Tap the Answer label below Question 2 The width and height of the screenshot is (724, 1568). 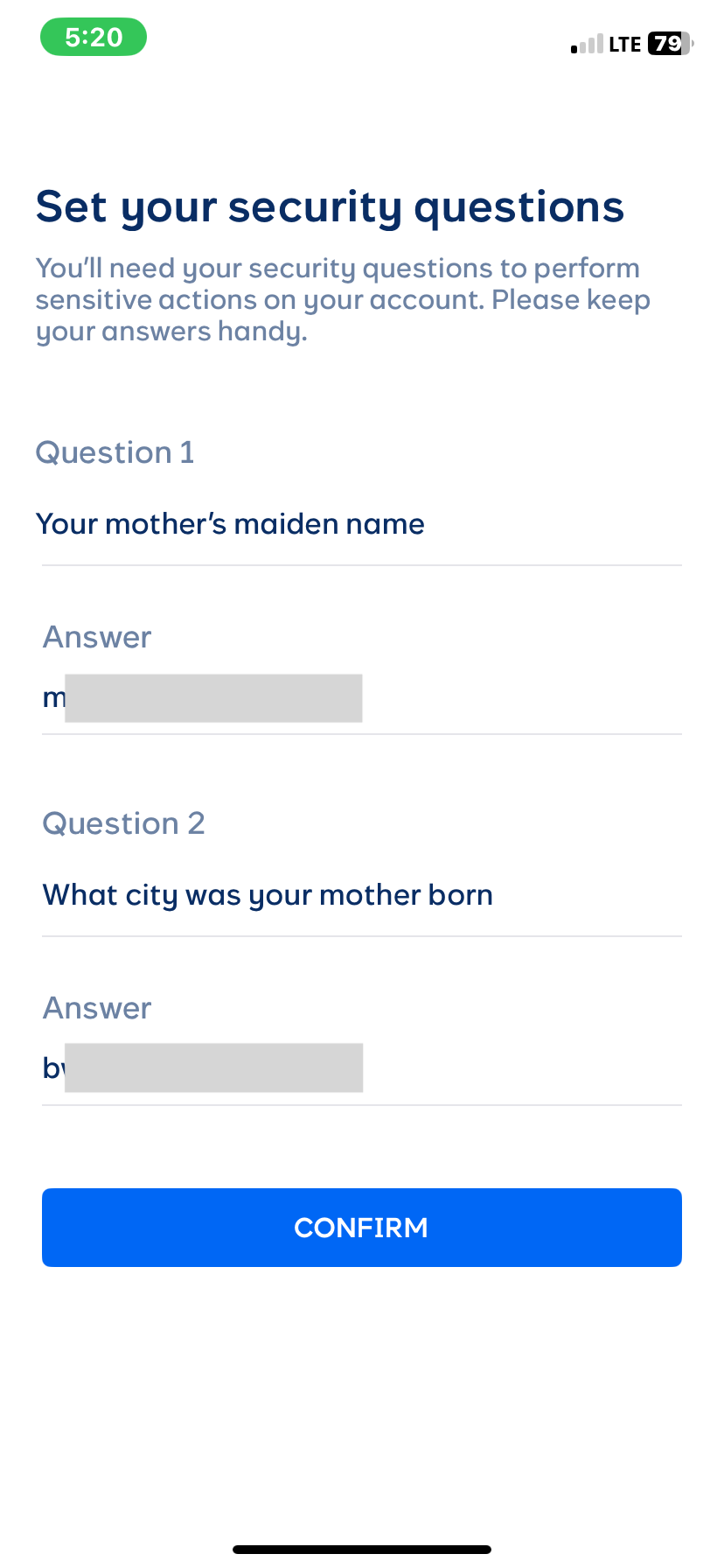[97, 1007]
